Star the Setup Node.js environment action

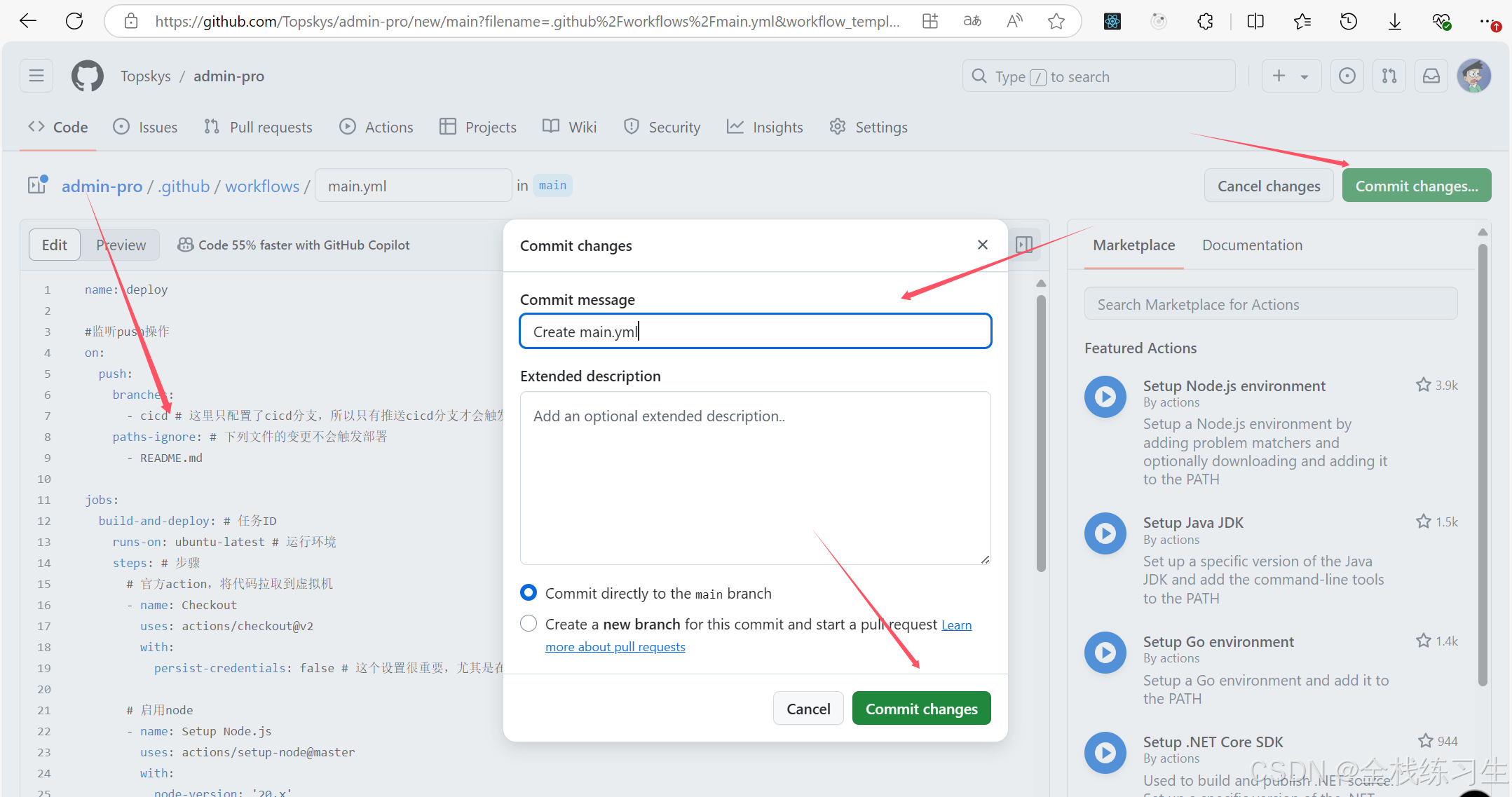click(x=1423, y=385)
